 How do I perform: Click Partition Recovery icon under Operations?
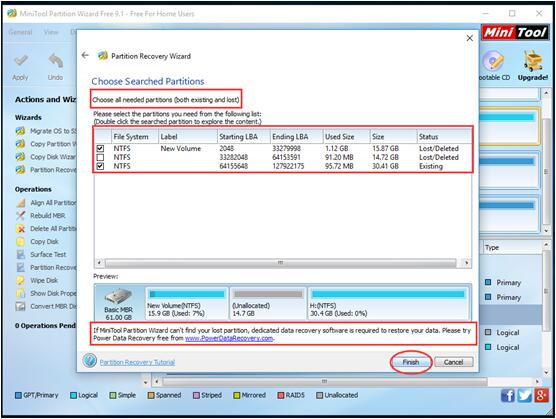tap(21, 267)
